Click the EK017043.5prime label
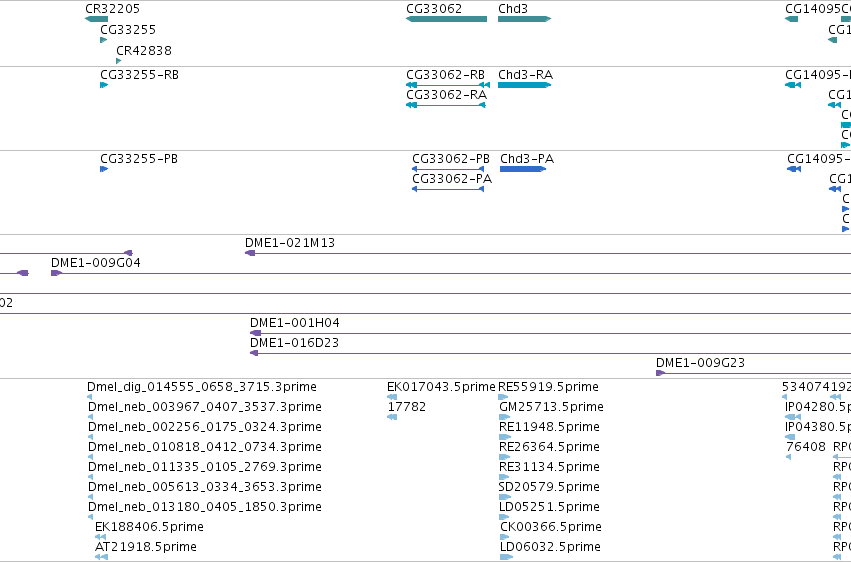The width and height of the screenshot is (851, 562). [x=441, y=387]
